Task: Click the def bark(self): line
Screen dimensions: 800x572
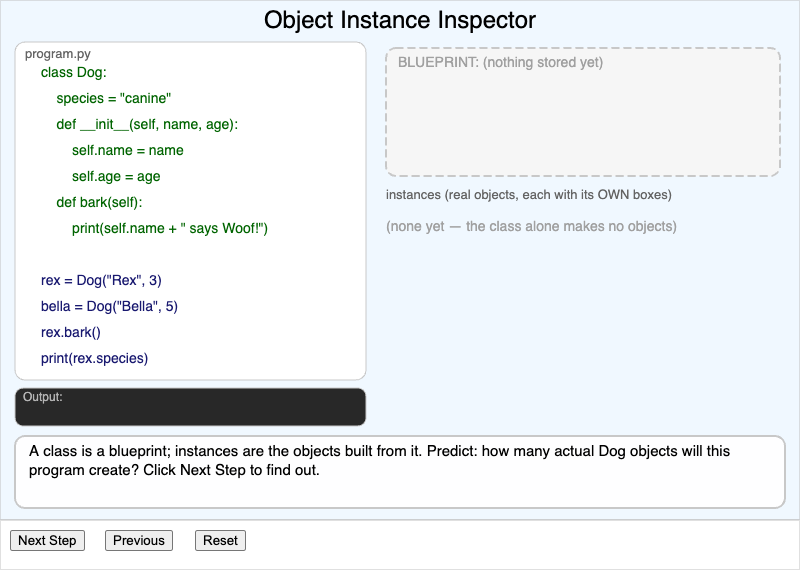Action: tap(99, 203)
